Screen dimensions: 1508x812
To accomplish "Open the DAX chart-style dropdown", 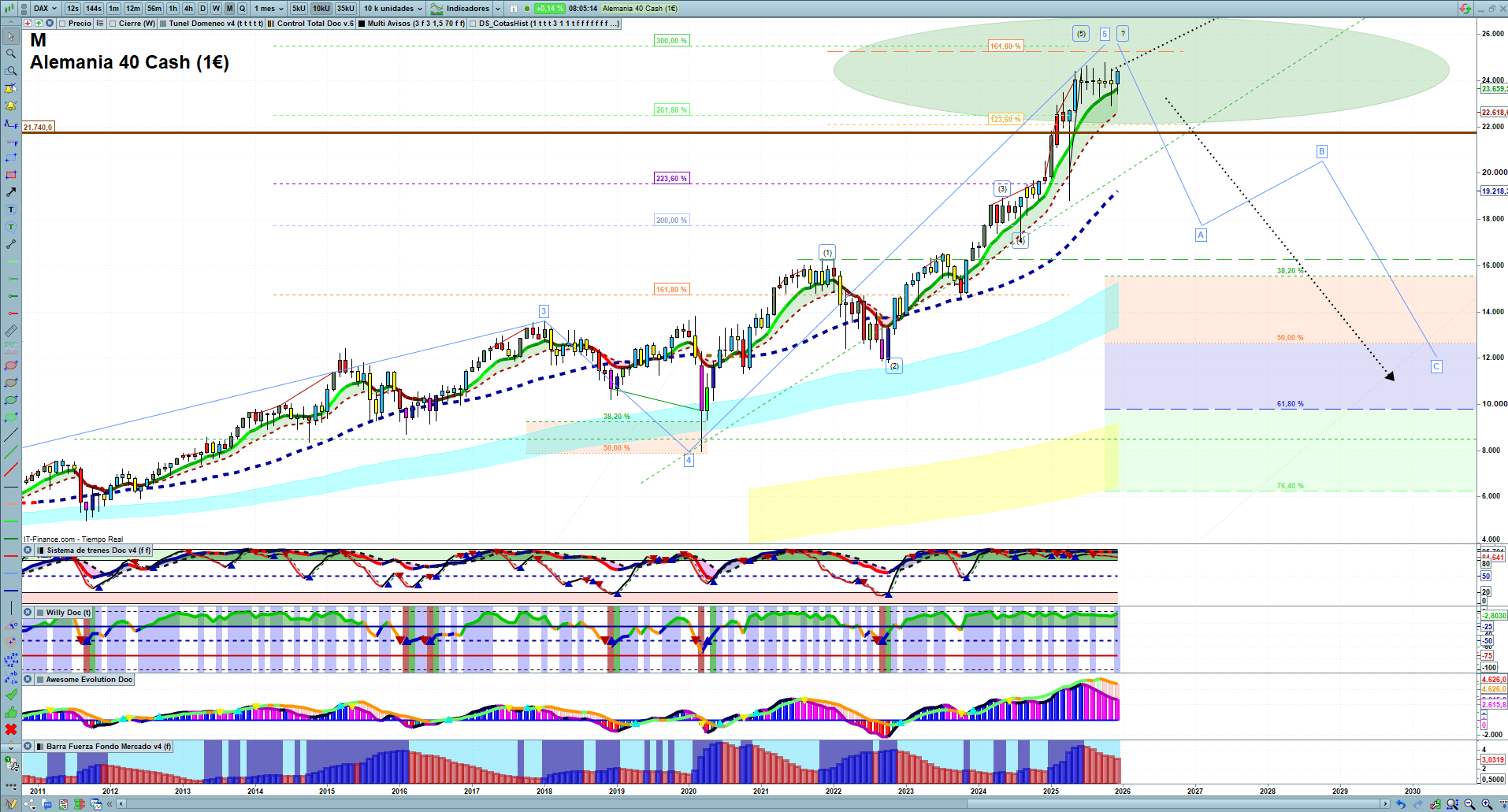I will click(45, 9).
